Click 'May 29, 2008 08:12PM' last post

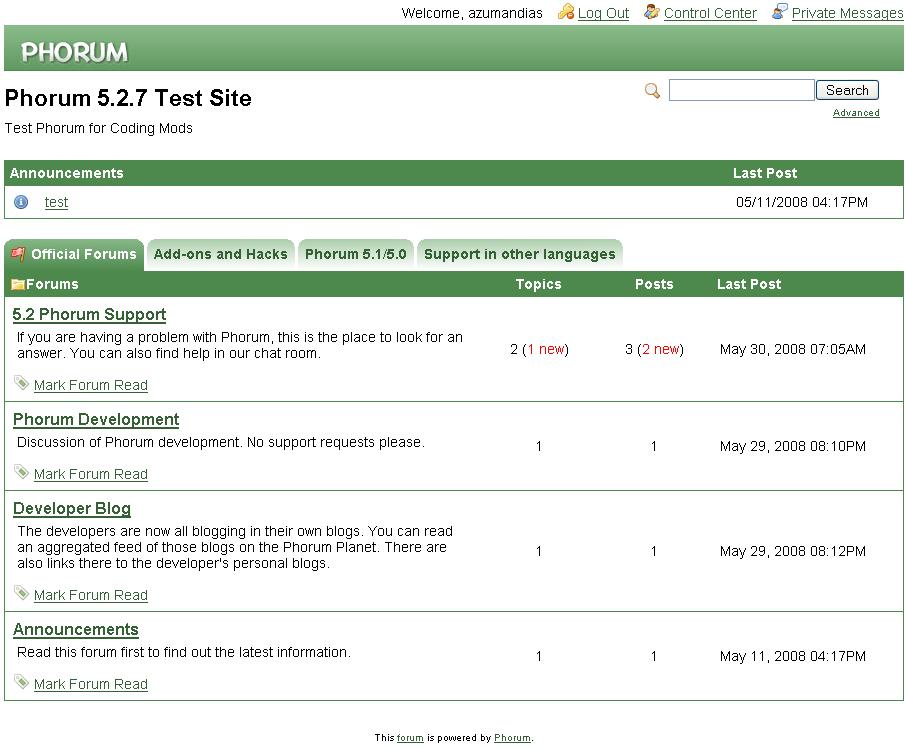tap(792, 551)
